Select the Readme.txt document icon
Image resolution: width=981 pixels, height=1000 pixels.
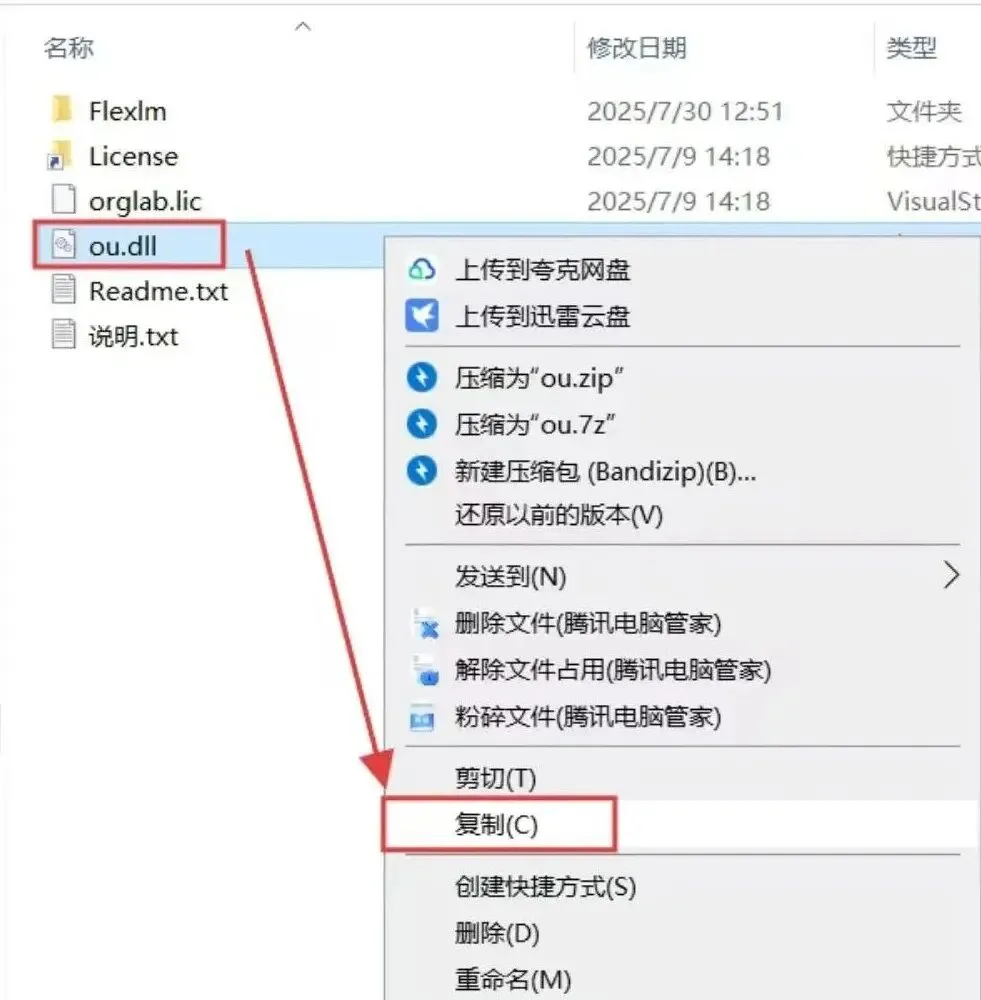coord(63,290)
